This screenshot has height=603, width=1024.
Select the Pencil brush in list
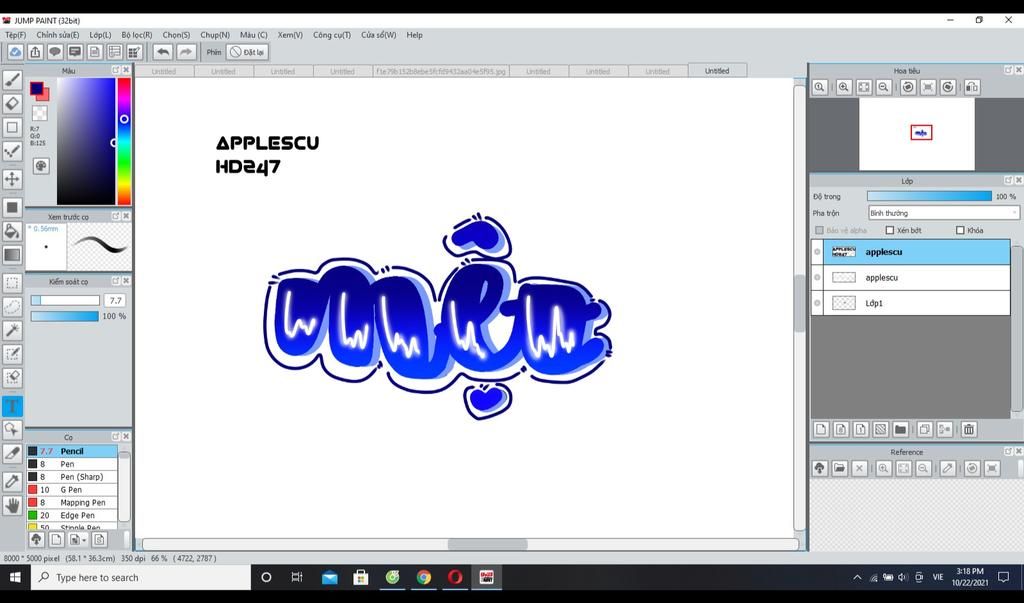72,451
